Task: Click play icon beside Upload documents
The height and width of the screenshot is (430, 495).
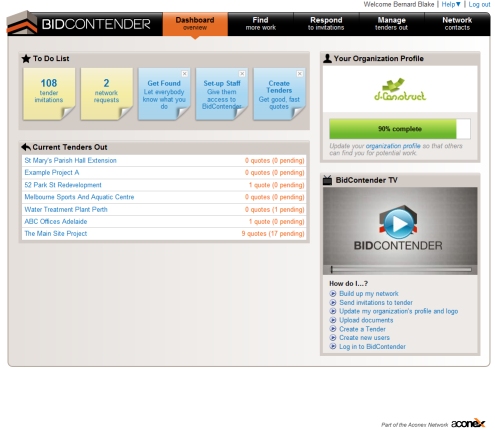Action: pyautogui.click(x=333, y=320)
